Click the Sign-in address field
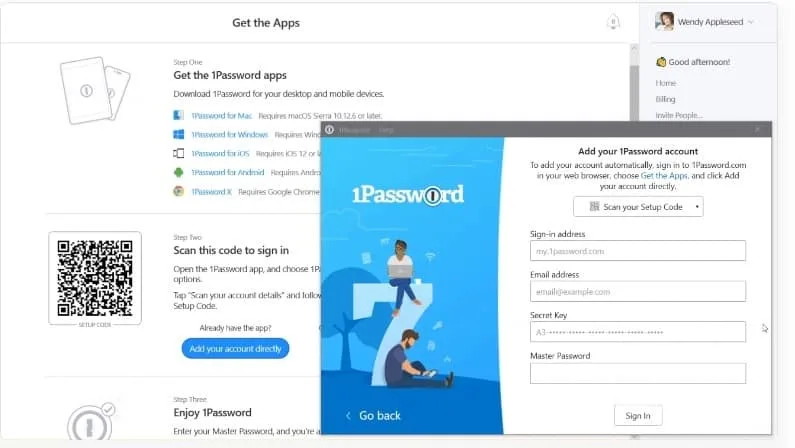The height and width of the screenshot is (448, 795). [x=638, y=251]
